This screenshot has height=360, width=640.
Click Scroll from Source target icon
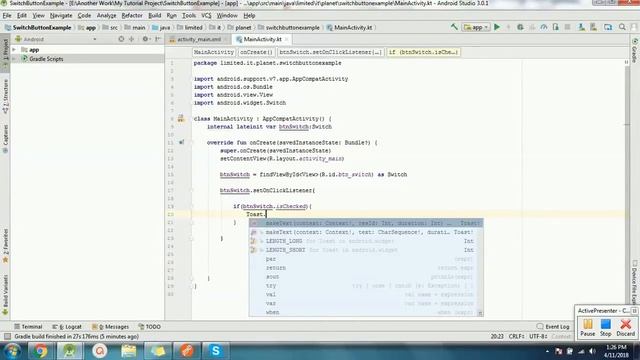(121, 39)
